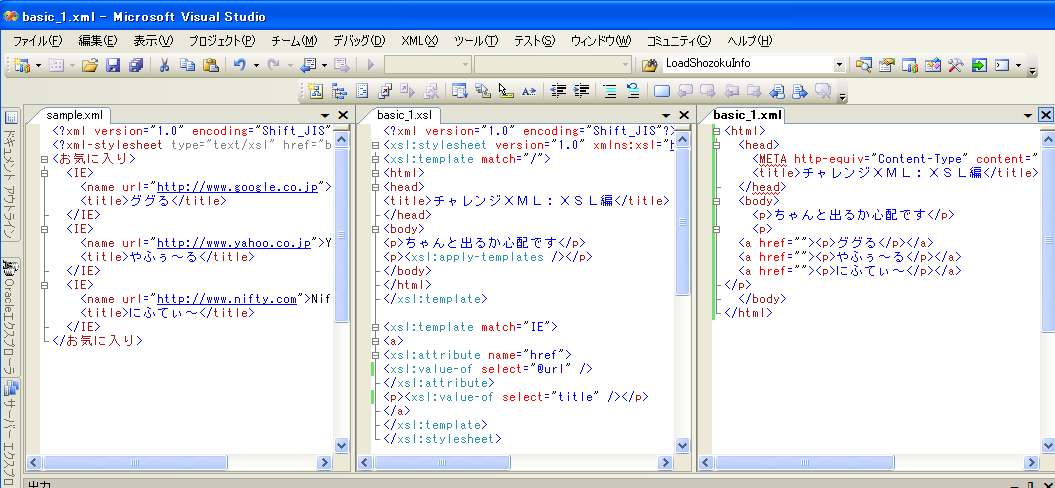Viewport: 1055px width, 488px height.
Task: Click the http://www.nifty.com link
Action: click(x=227, y=299)
